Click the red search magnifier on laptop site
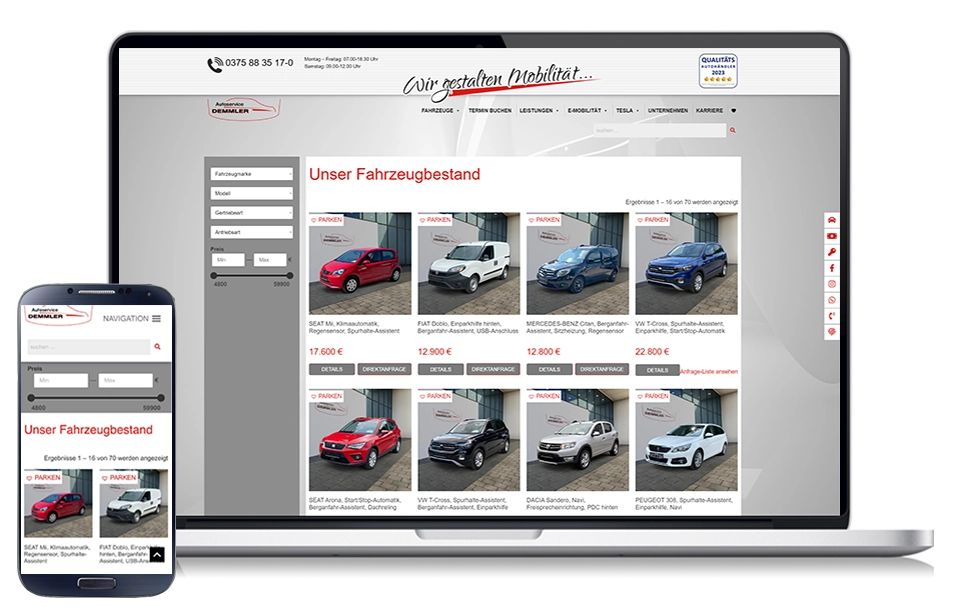The width and height of the screenshot is (957, 608). tap(732, 130)
